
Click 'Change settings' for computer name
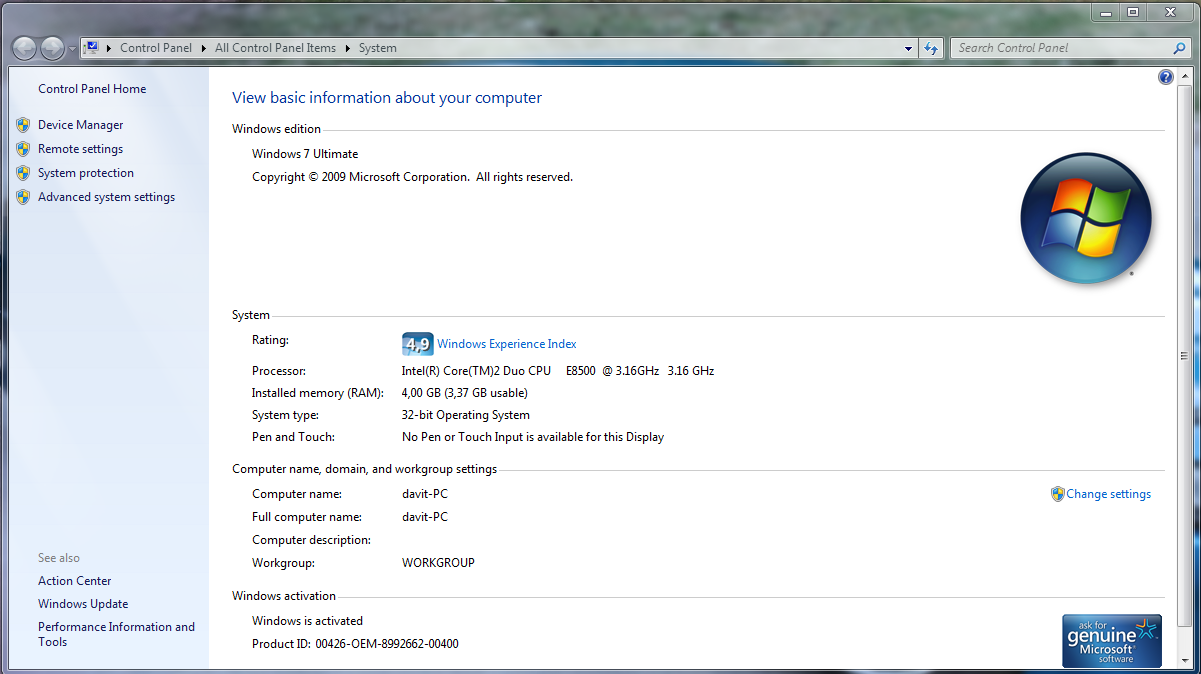1108,494
